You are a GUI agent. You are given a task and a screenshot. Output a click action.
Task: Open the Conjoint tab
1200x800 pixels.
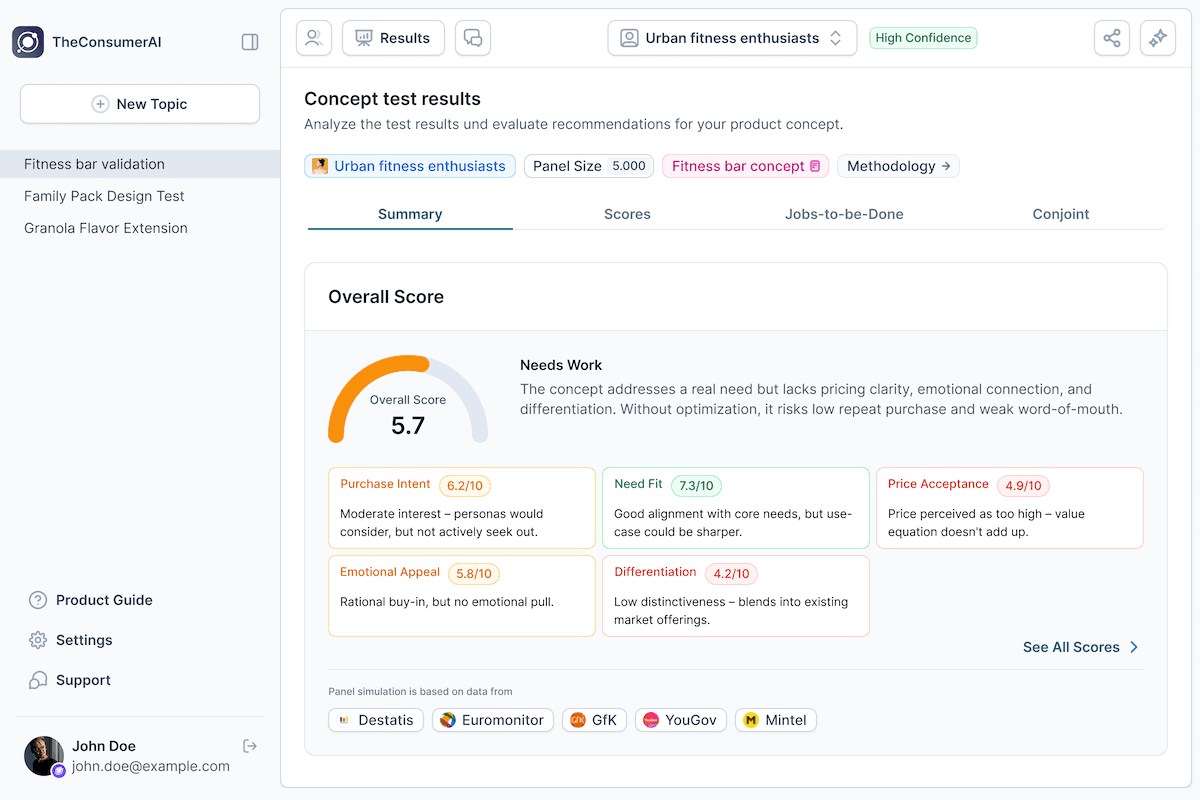point(1061,213)
